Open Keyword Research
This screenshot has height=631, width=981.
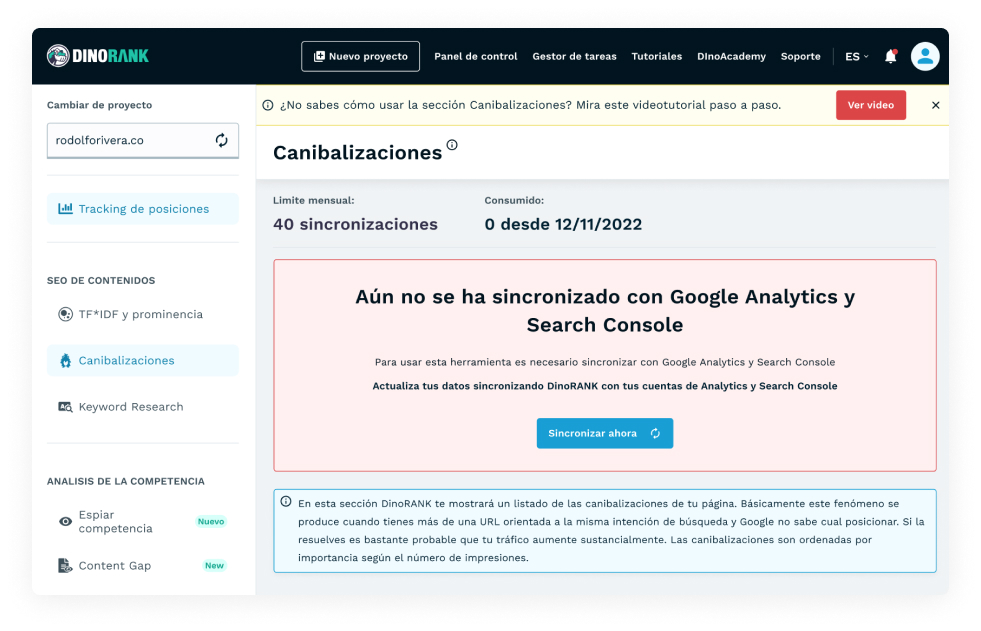pos(143,406)
